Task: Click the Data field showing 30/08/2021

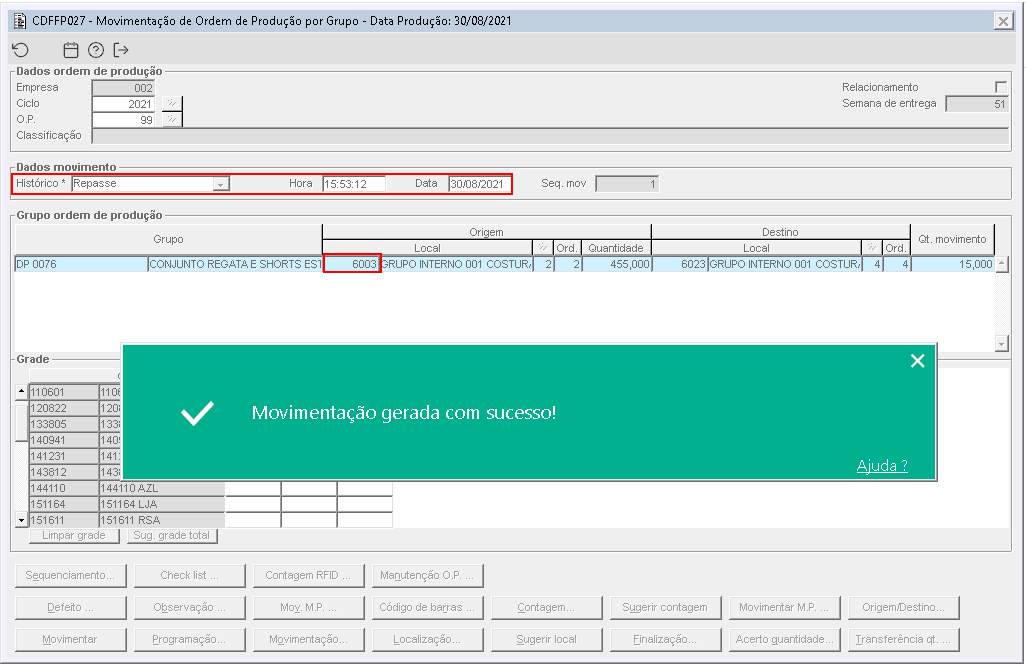Action: click(x=480, y=184)
